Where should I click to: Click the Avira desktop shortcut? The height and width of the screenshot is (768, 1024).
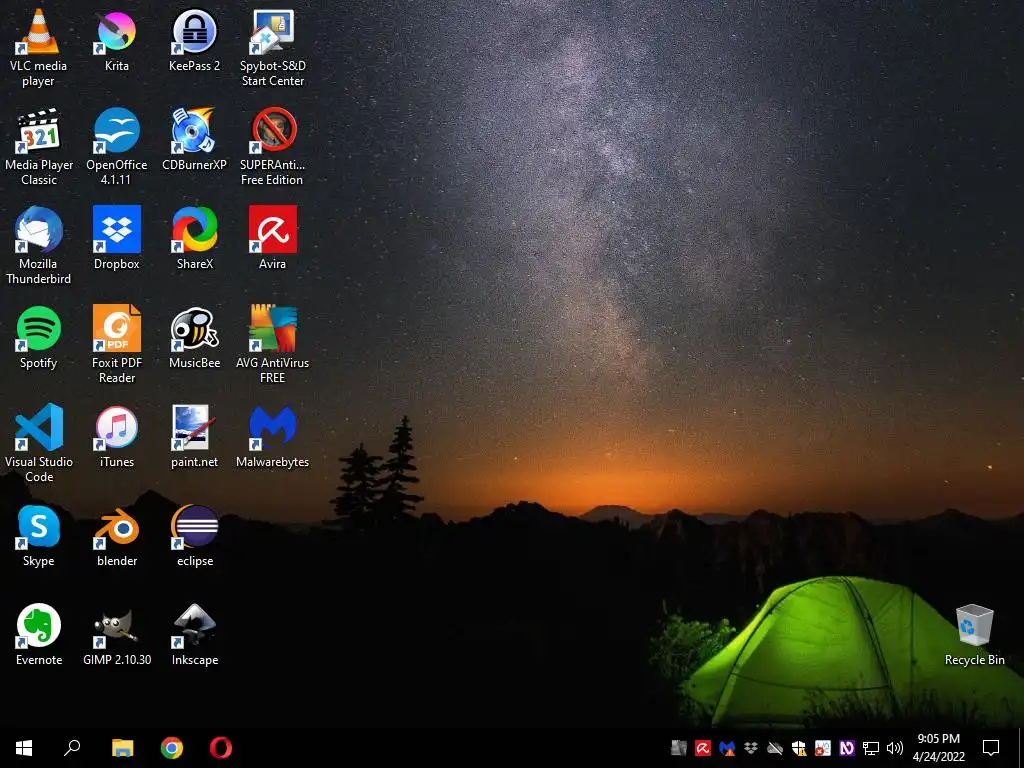[272, 238]
